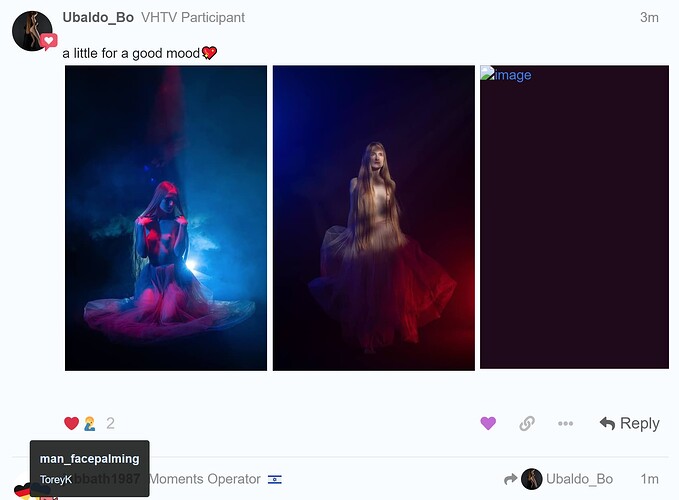Click the VHTV Participant title

[x=193, y=17]
